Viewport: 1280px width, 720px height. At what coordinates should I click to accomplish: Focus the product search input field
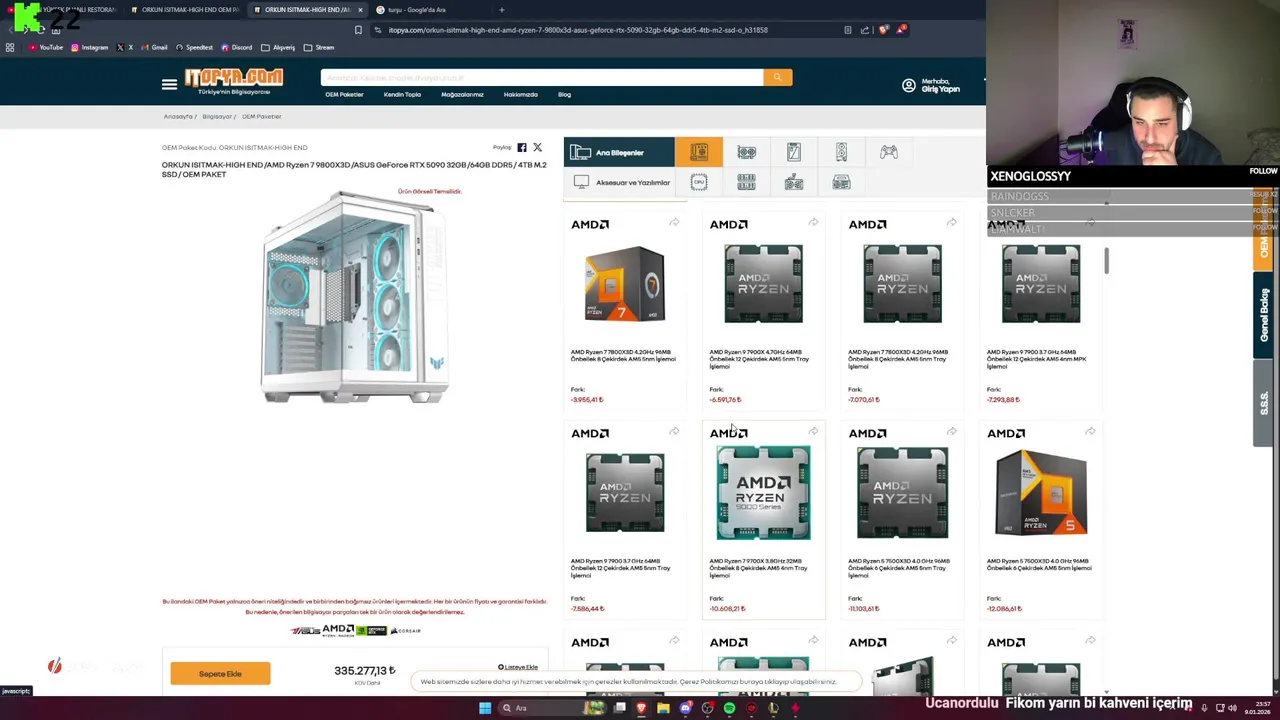pos(542,77)
